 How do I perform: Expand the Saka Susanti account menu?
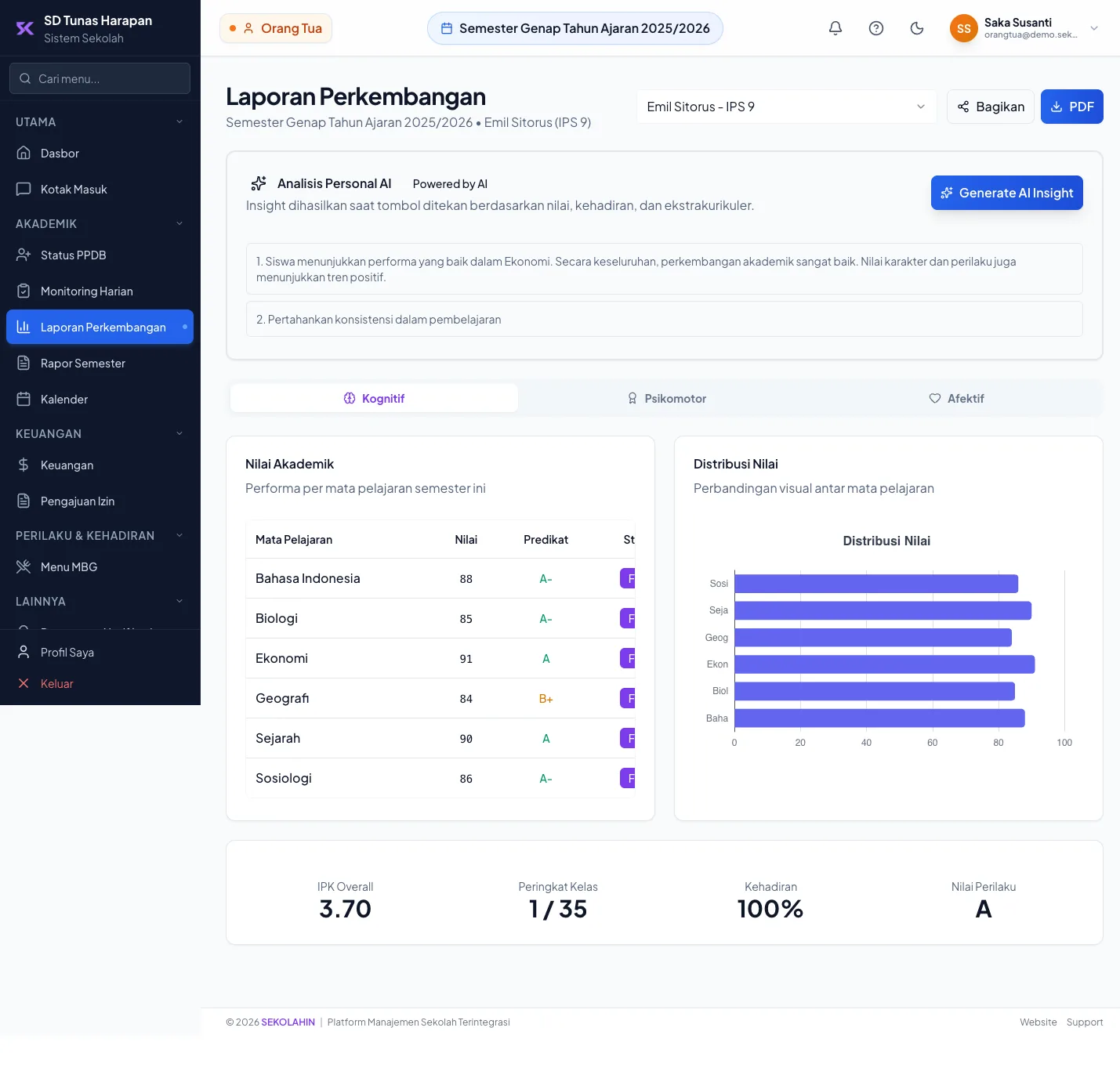[1024, 28]
